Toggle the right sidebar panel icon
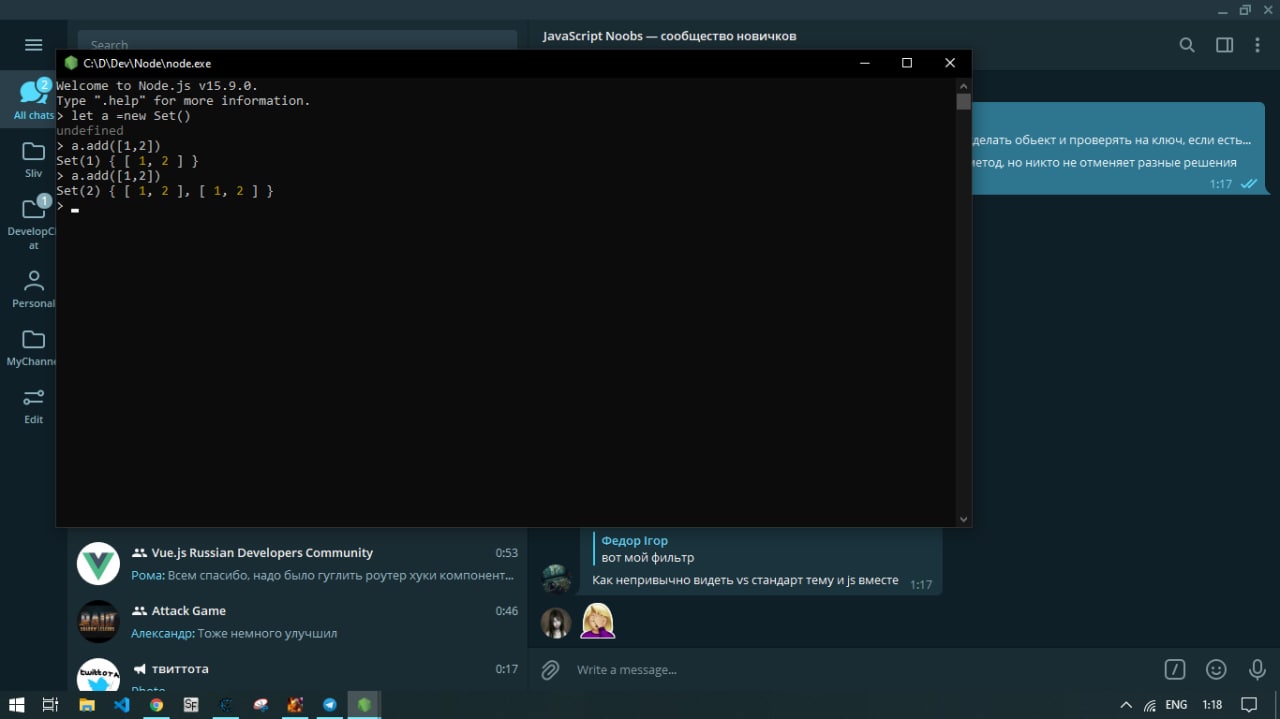Image resolution: width=1280 pixels, height=719 pixels. [x=1224, y=45]
